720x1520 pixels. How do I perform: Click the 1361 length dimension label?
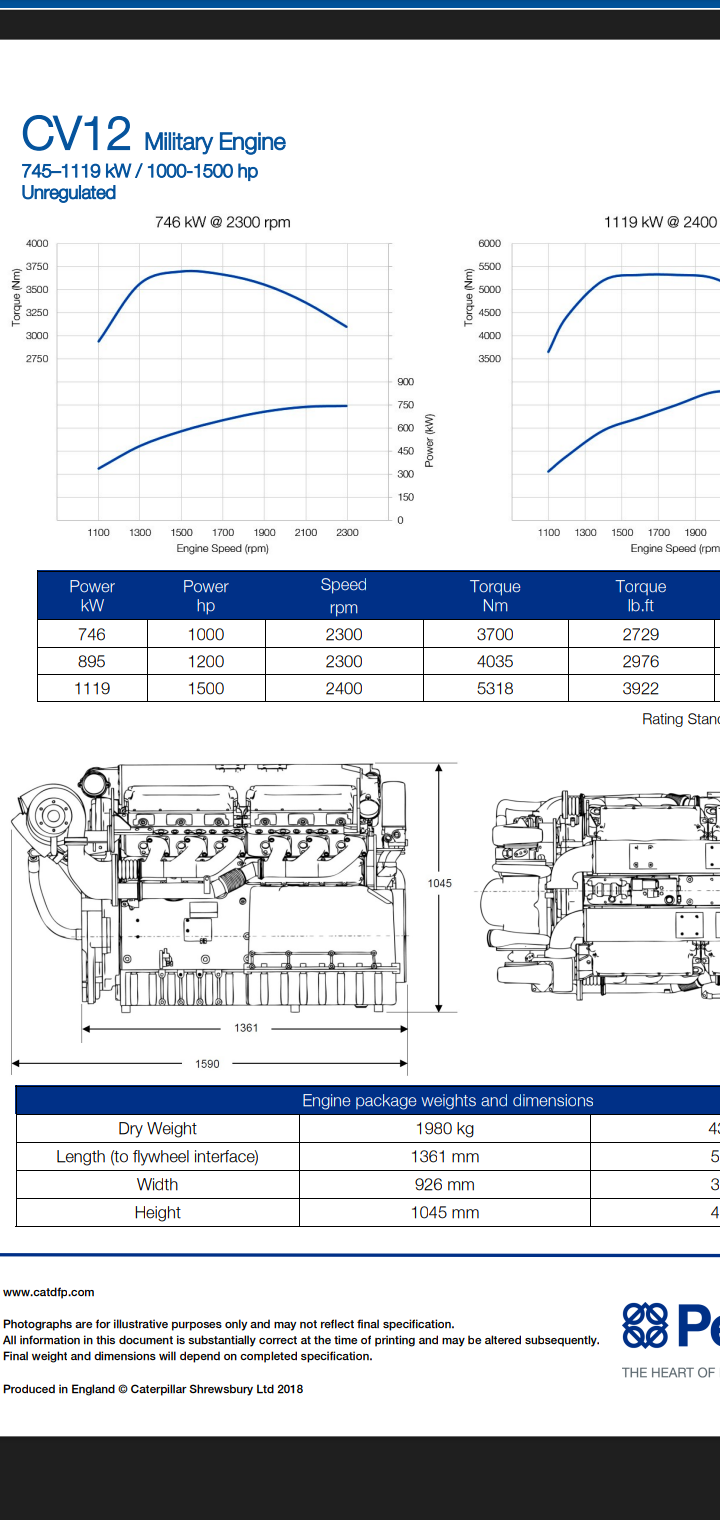[246, 1028]
